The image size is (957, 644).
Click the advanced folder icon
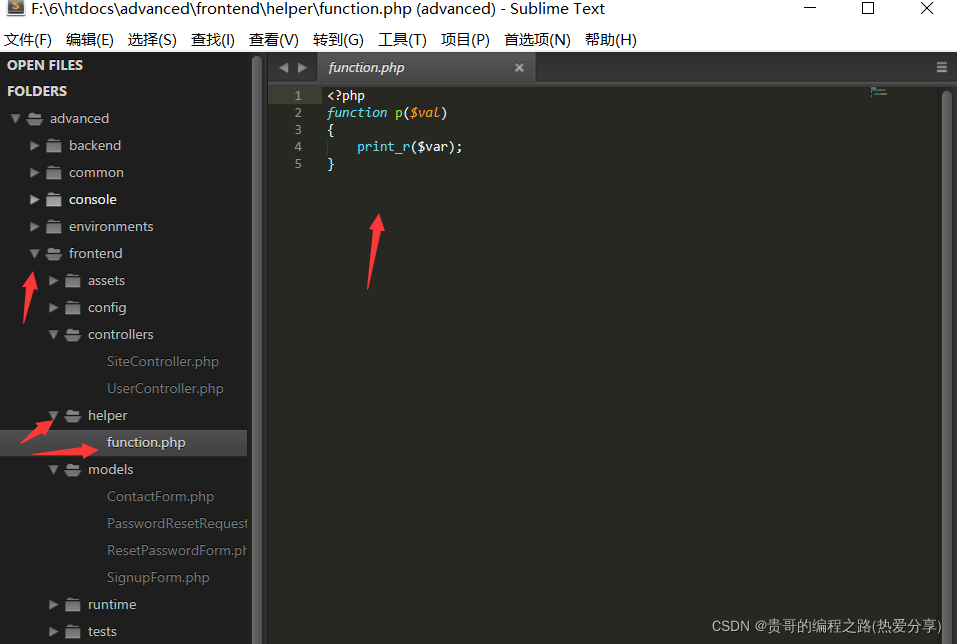(x=35, y=118)
